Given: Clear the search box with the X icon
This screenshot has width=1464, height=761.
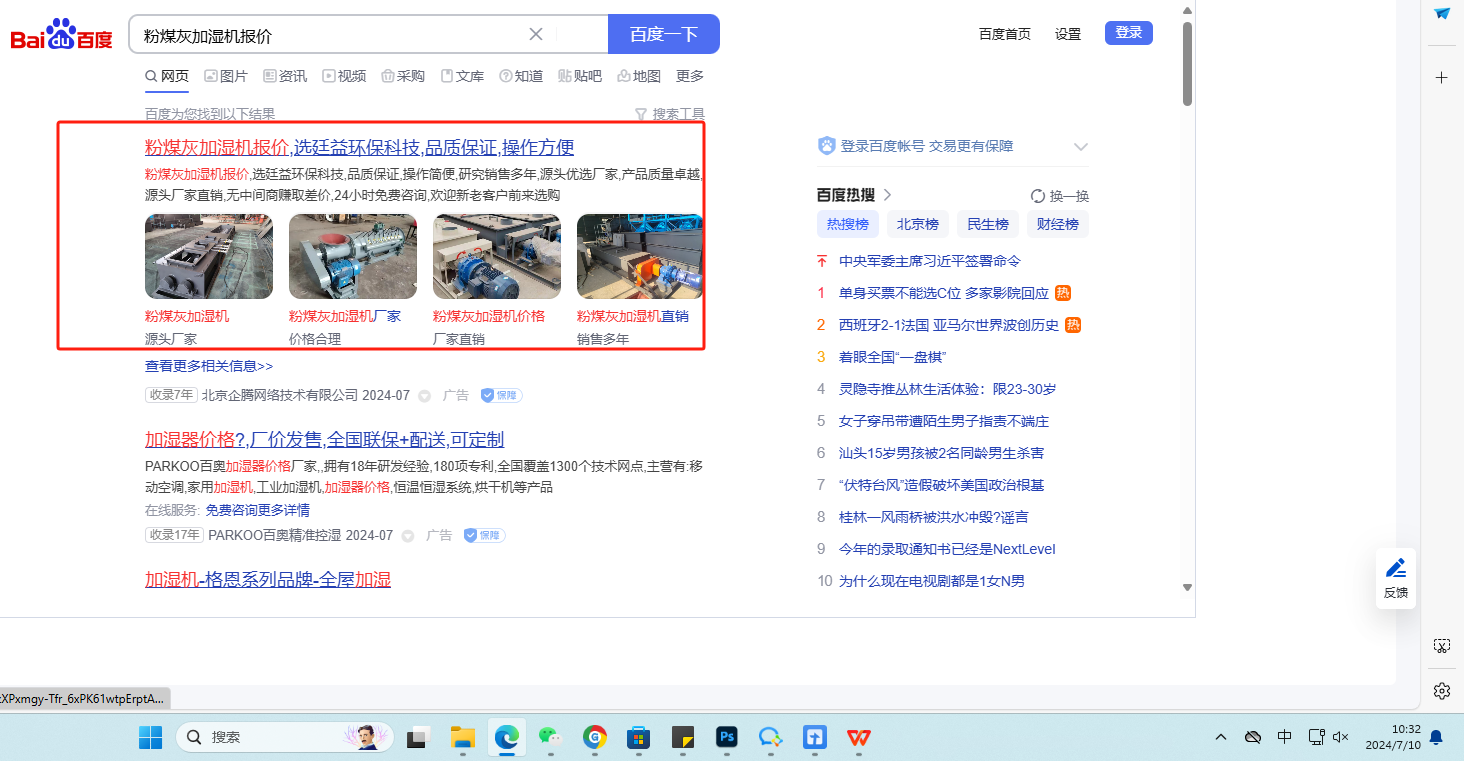Looking at the screenshot, I should click(x=536, y=34).
